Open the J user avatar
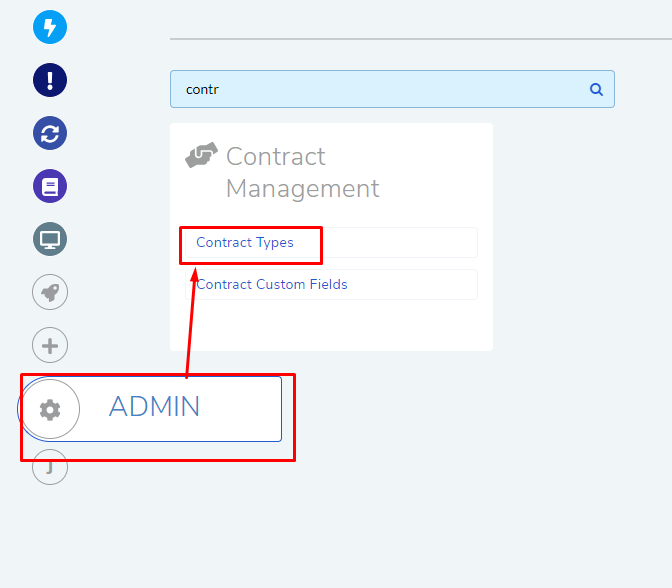 50,467
